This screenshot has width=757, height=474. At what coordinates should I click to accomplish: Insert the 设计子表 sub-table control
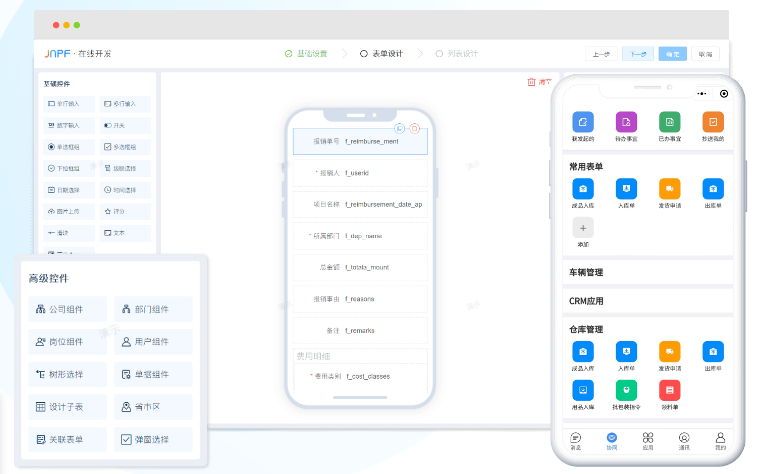[68, 407]
